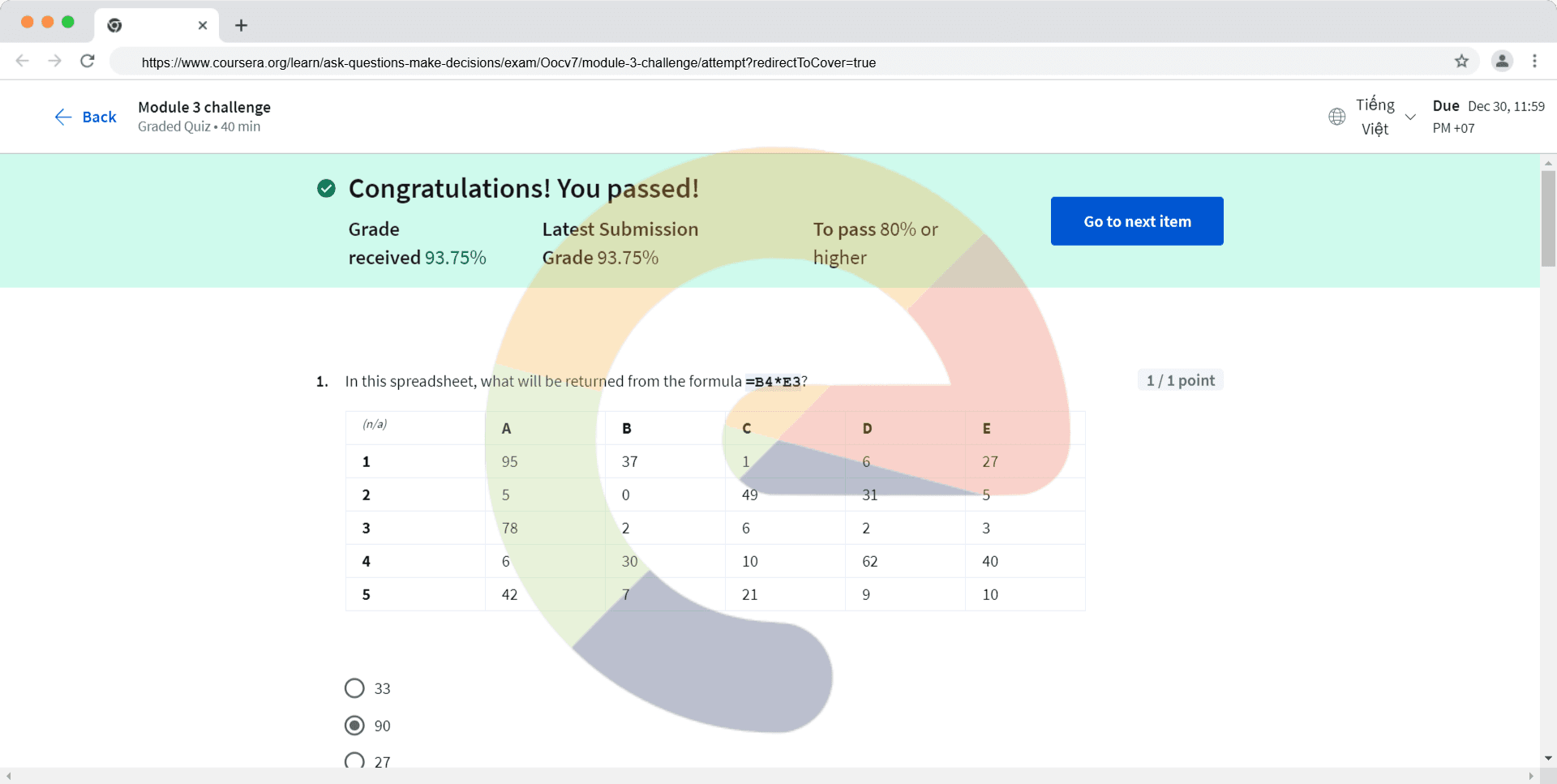Select the radio option 90
The image size is (1557, 784).
coord(354,726)
